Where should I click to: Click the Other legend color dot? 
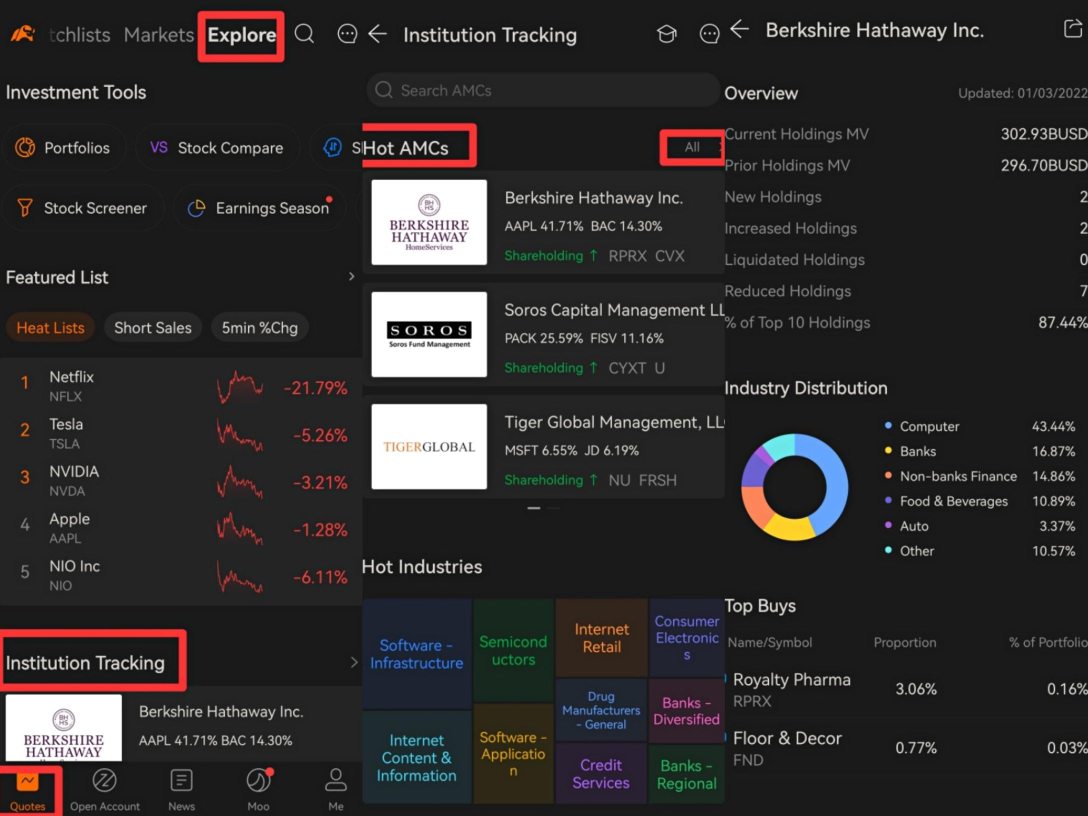[888, 550]
